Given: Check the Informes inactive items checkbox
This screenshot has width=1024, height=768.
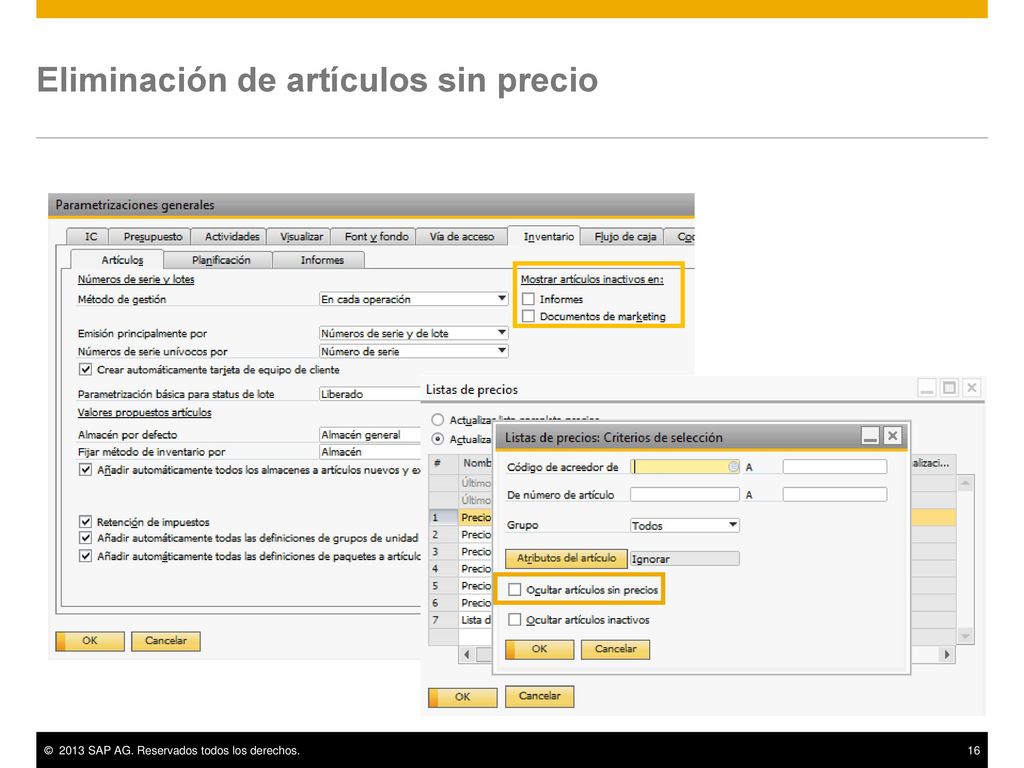Looking at the screenshot, I should pos(529,299).
